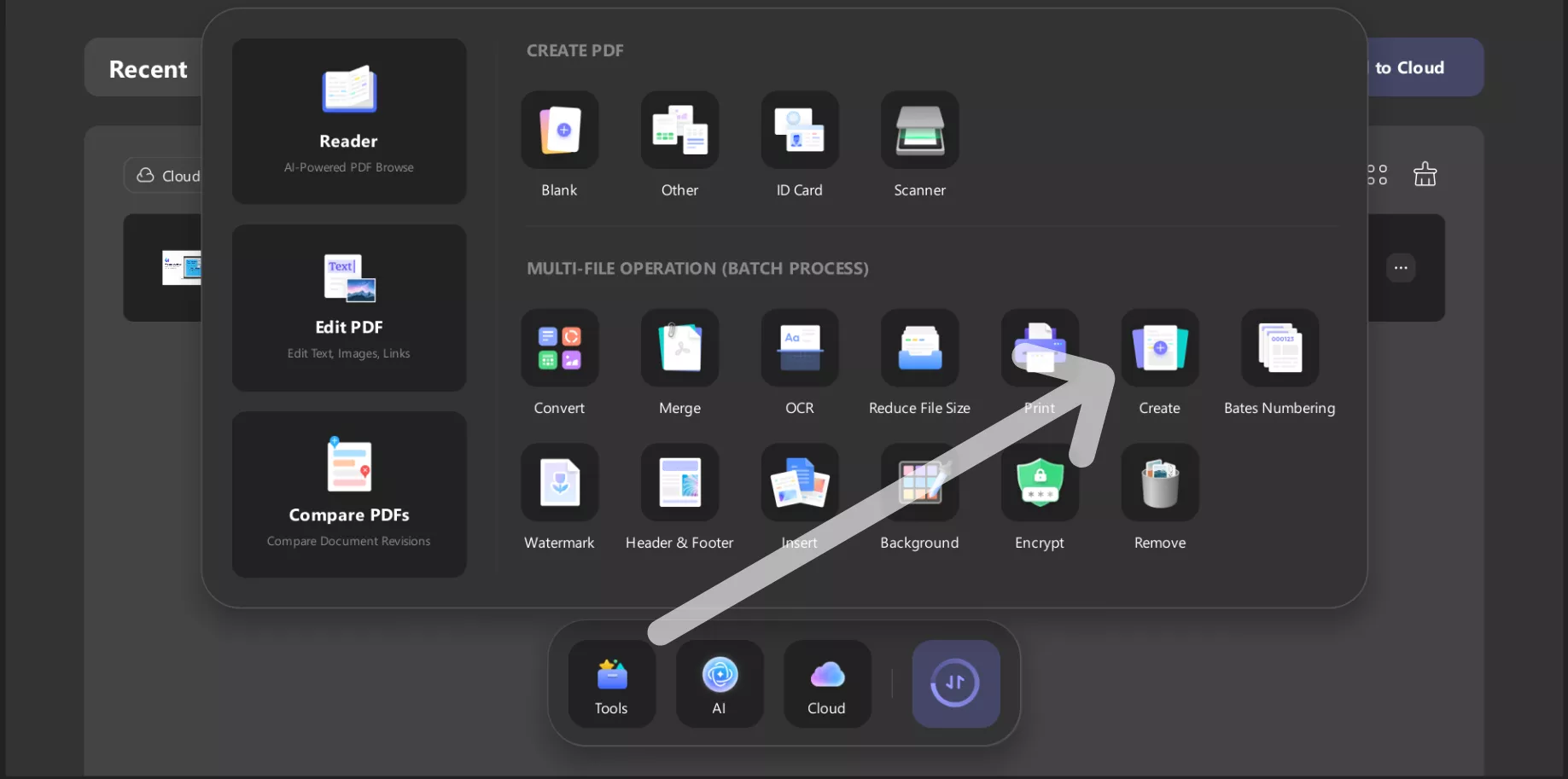Open the Edit PDF card
1568x779 pixels.
point(349,307)
